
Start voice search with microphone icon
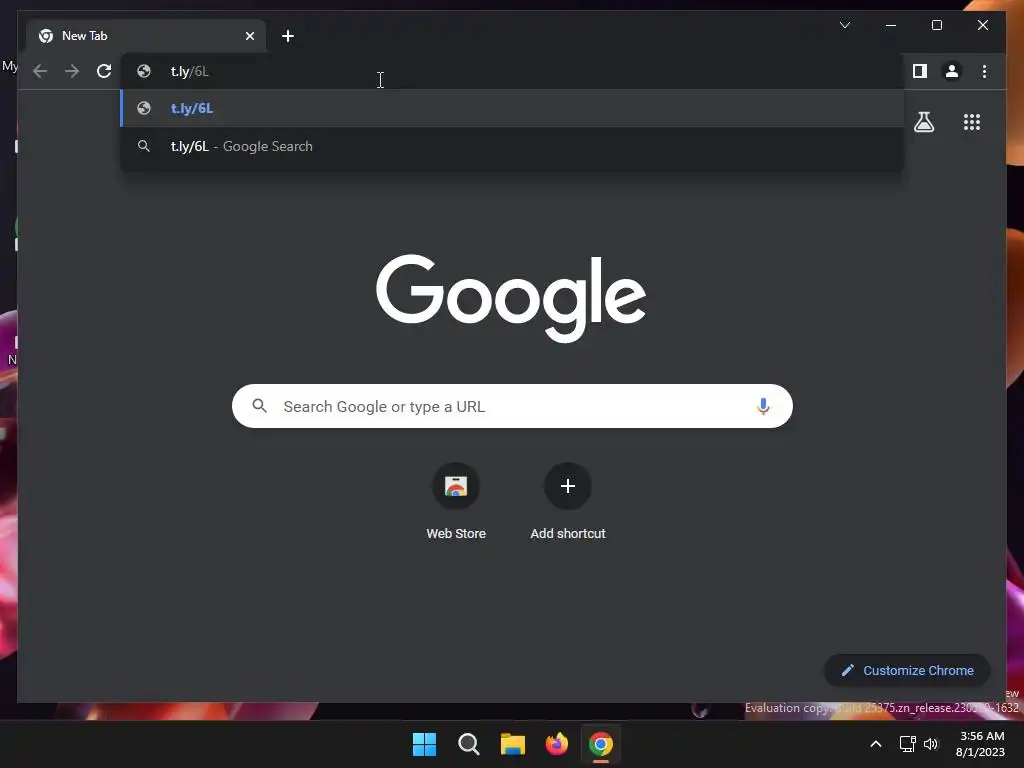point(763,406)
